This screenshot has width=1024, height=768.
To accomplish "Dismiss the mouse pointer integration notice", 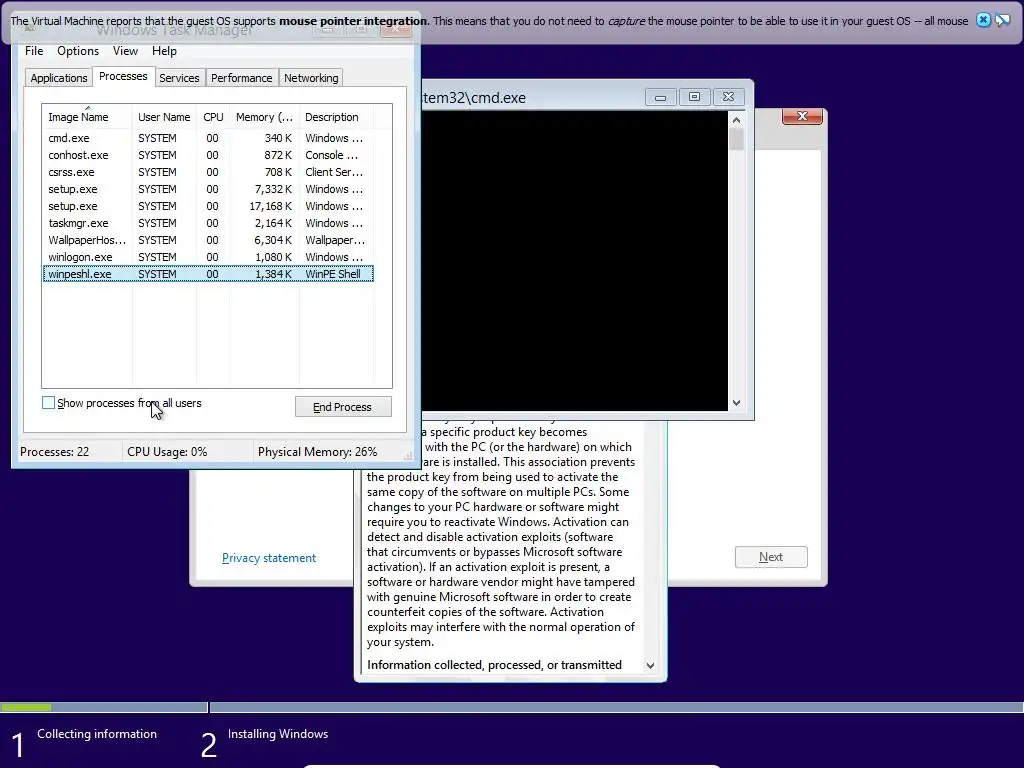I will pyautogui.click(x=983, y=20).
